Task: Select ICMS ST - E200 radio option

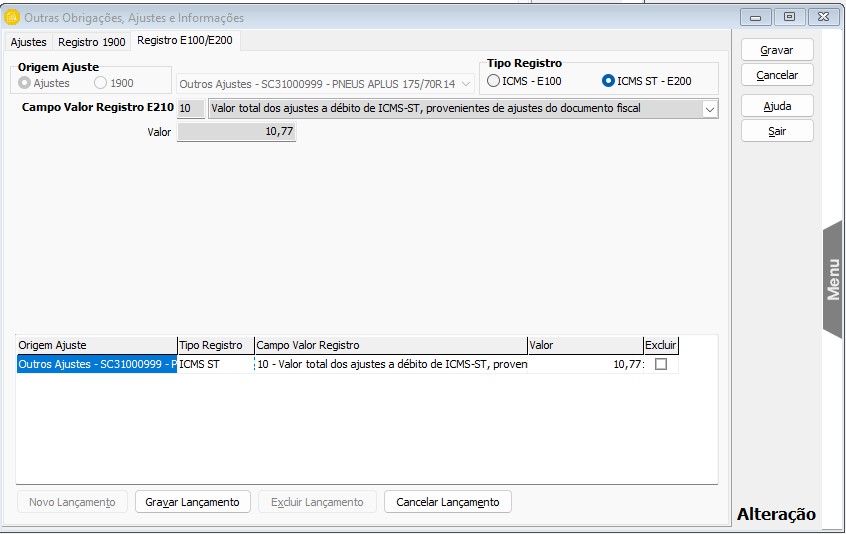Action: (x=609, y=81)
